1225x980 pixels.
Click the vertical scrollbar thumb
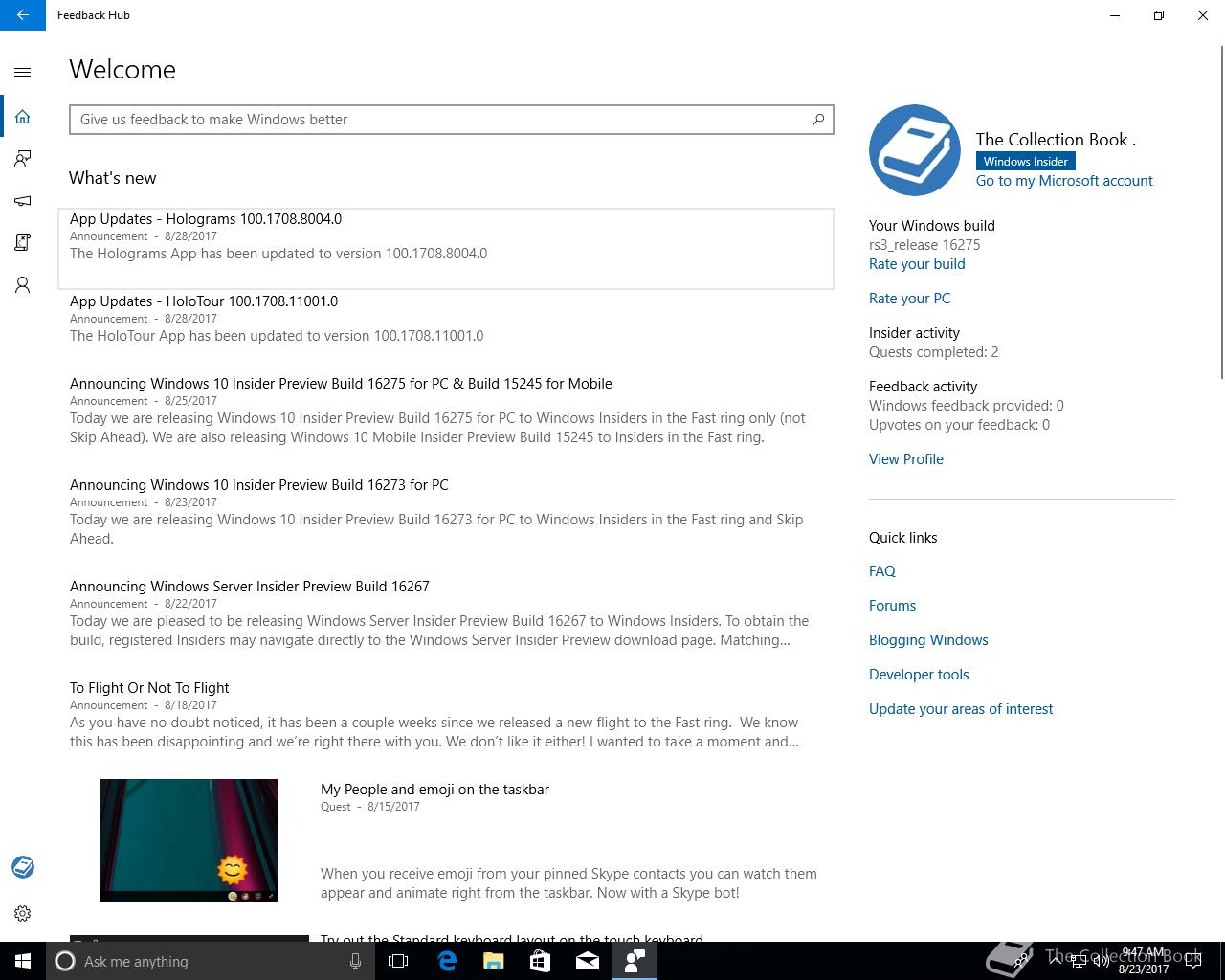pyautogui.click(x=1221, y=212)
